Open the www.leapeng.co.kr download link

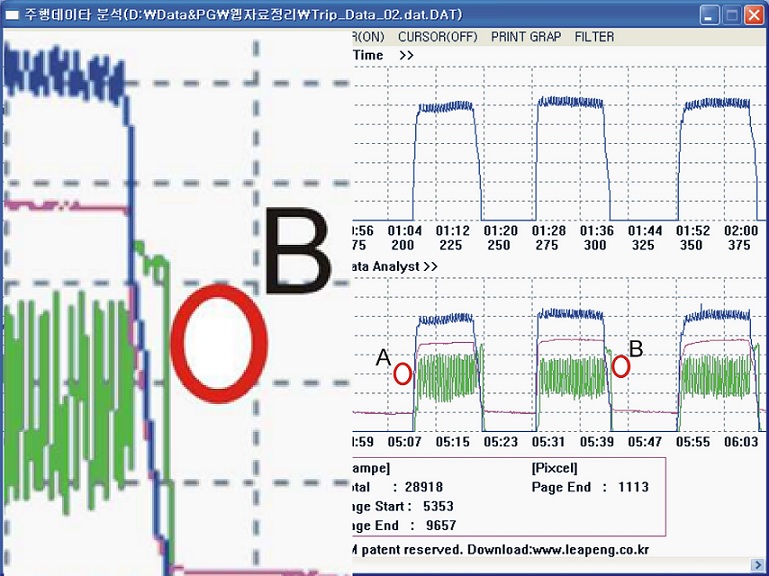pyautogui.click(x=588, y=549)
